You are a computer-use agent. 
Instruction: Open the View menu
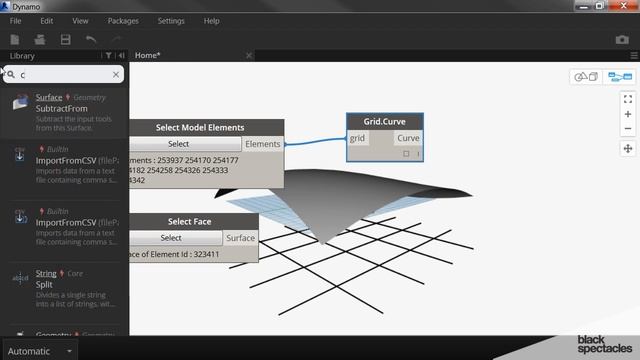tap(80, 21)
